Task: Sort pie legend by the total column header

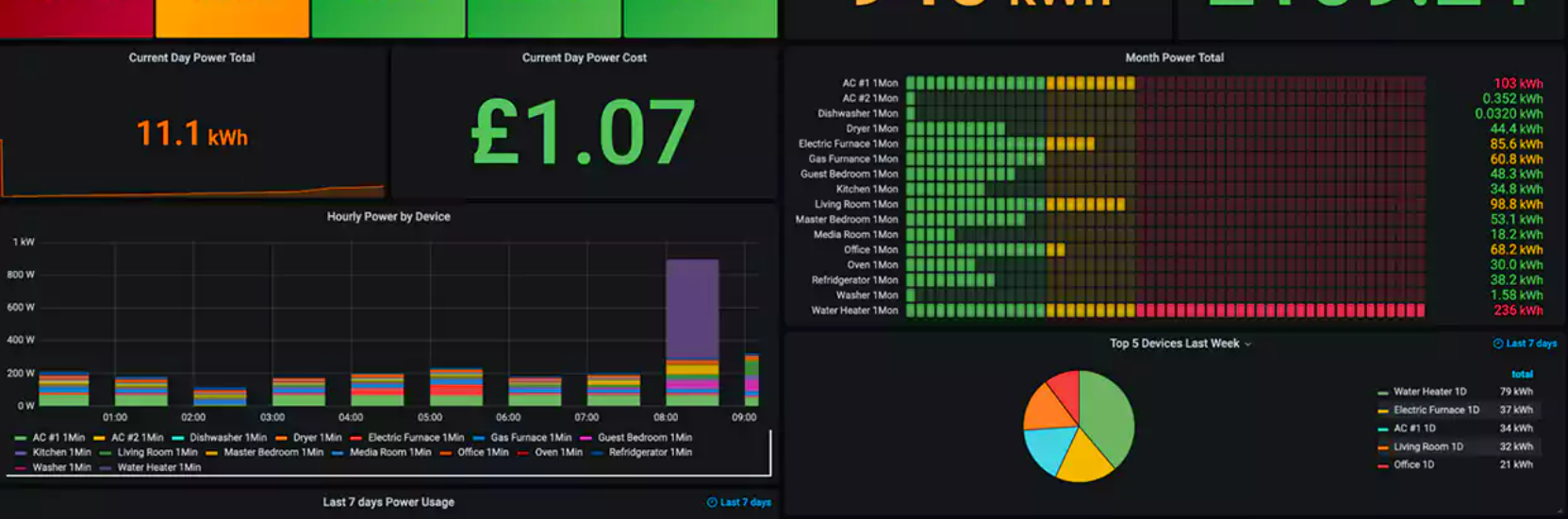Action: (x=1522, y=375)
